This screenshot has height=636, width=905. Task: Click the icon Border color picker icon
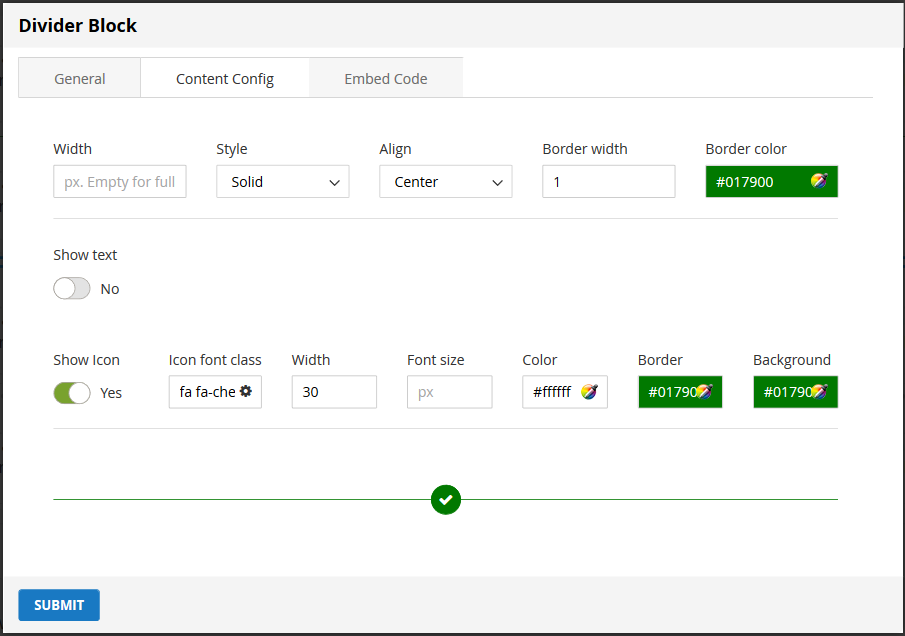(705, 392)
